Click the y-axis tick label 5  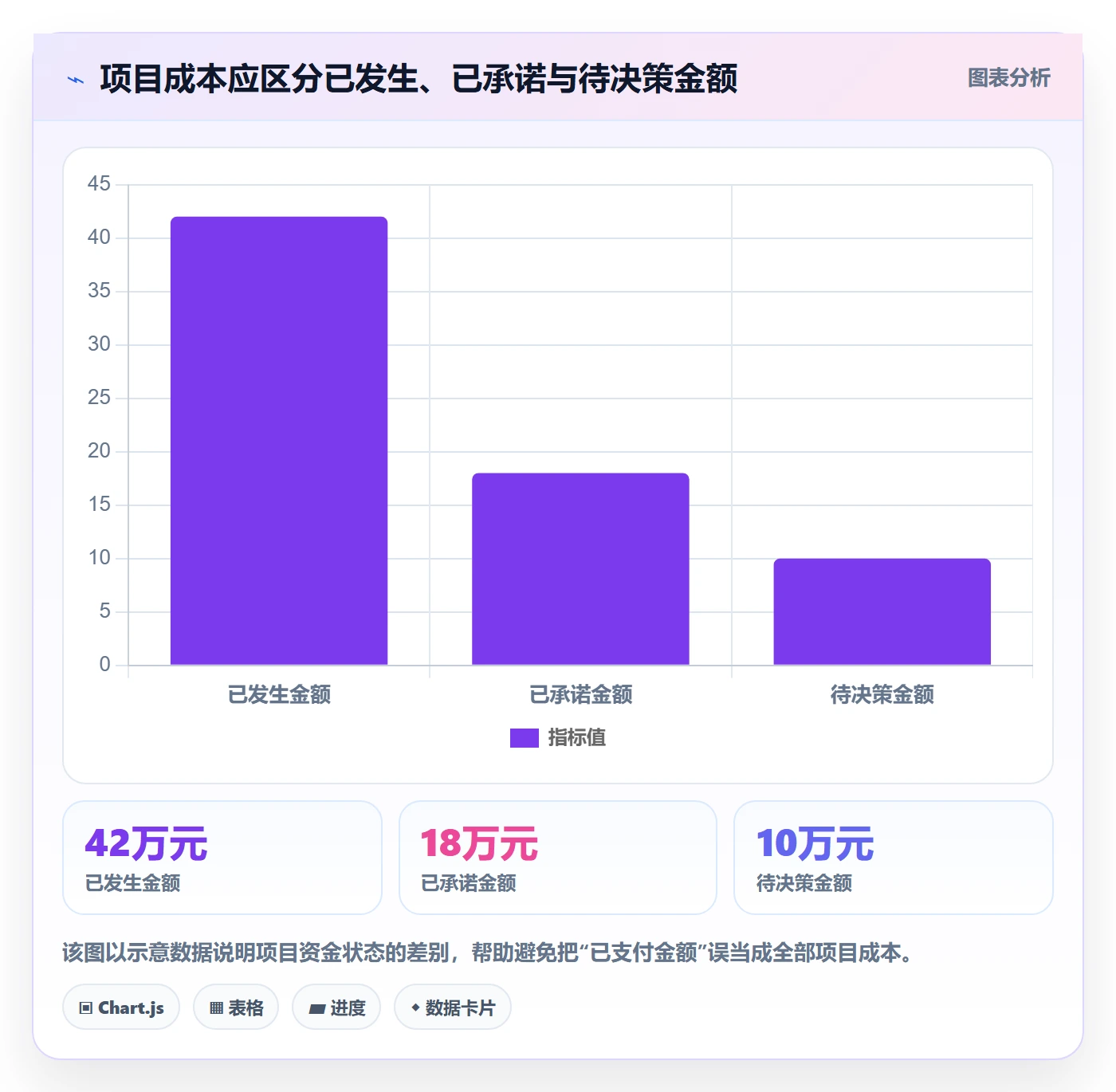[x=104, y=611]
